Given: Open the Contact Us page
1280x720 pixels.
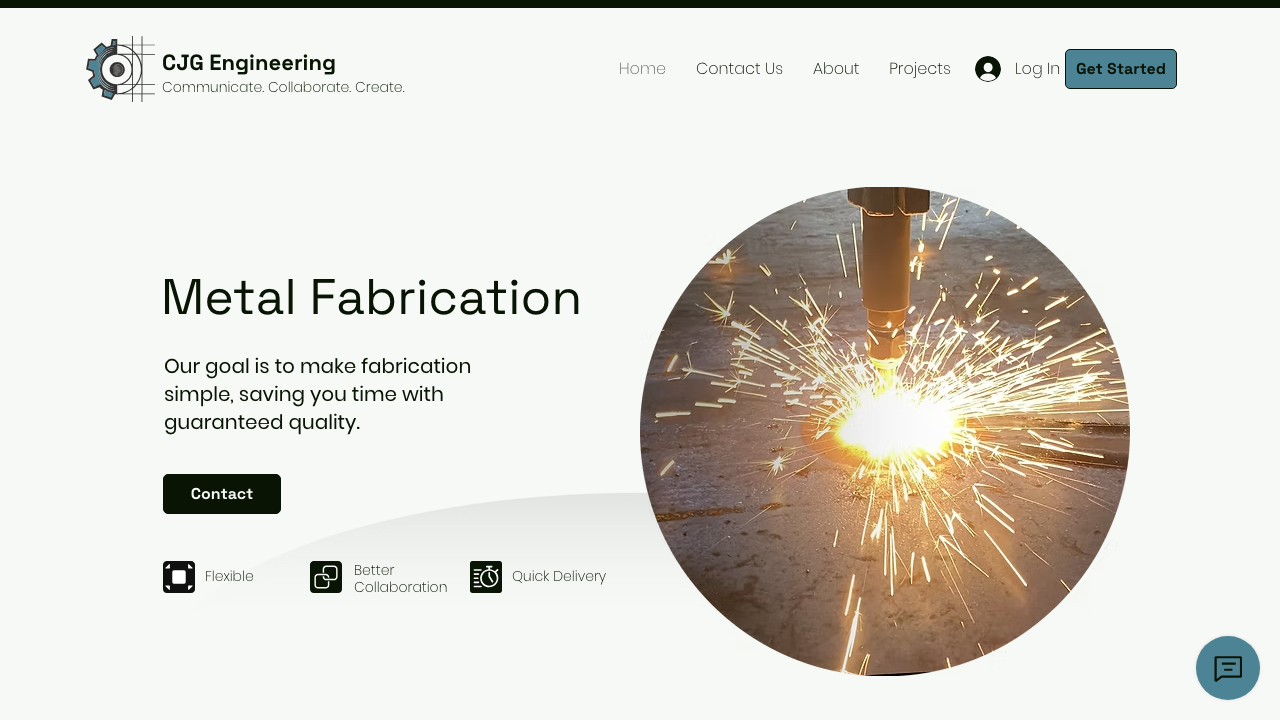Looking at the screenshot, I should (x=739, y=69).
